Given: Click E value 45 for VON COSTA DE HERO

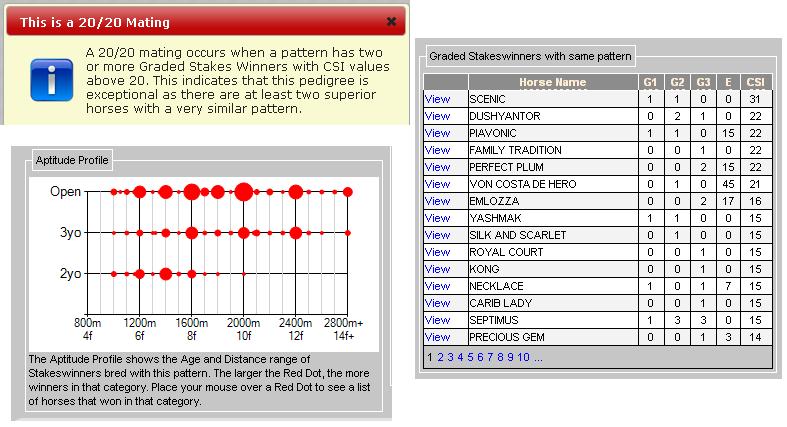Looking at the screenshot, I should [x=728, y=184].
